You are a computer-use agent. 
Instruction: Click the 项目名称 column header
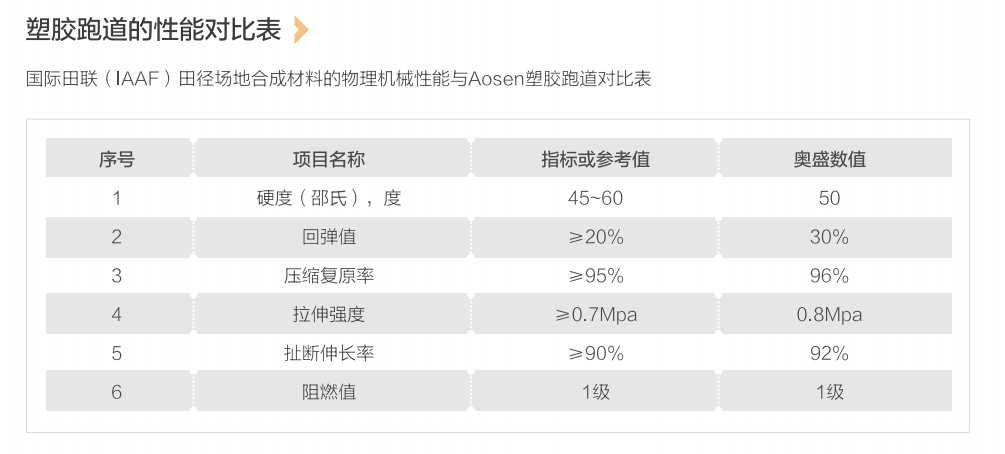click(329, 158)
